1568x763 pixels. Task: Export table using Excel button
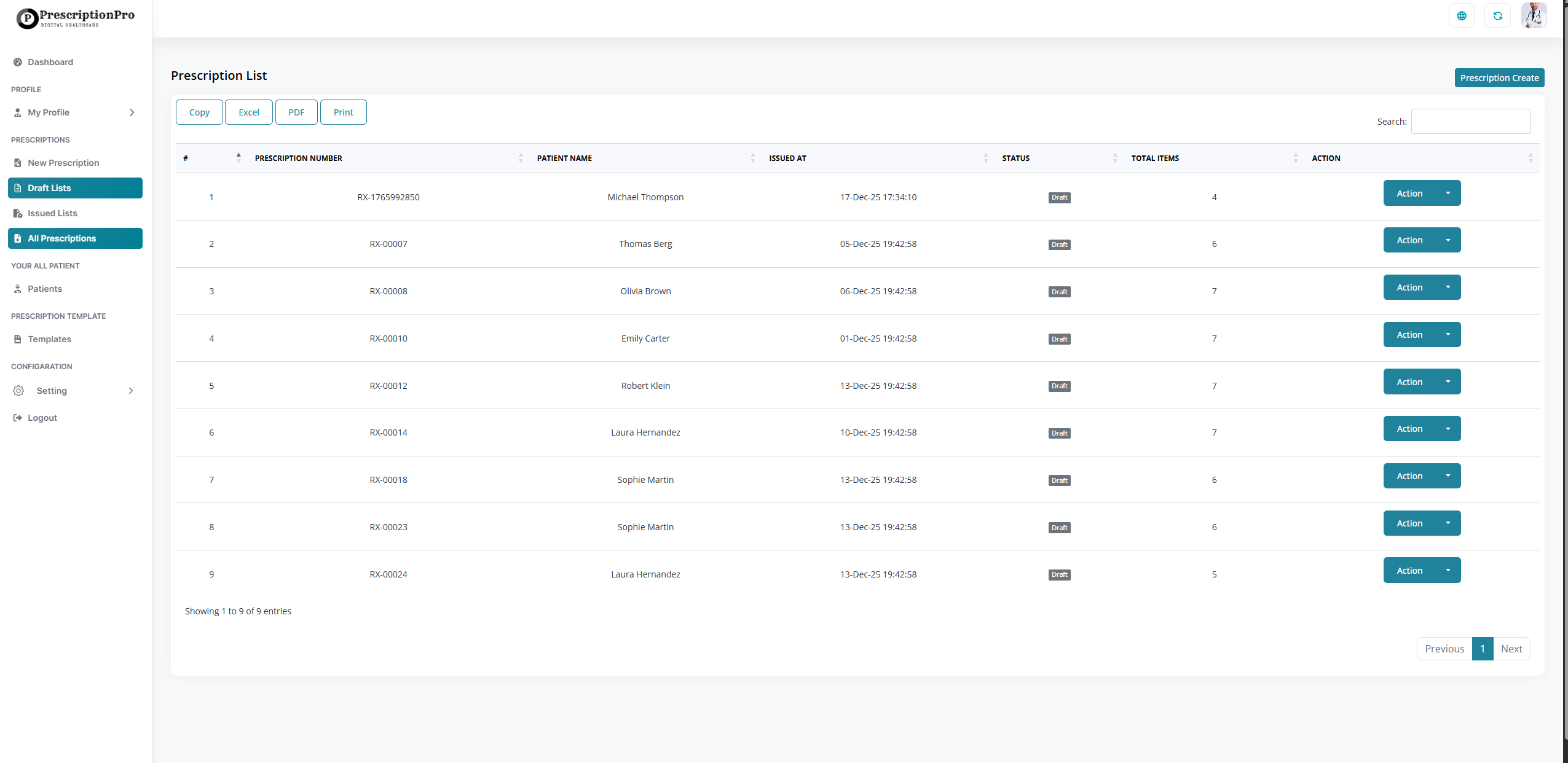(248, 112)
